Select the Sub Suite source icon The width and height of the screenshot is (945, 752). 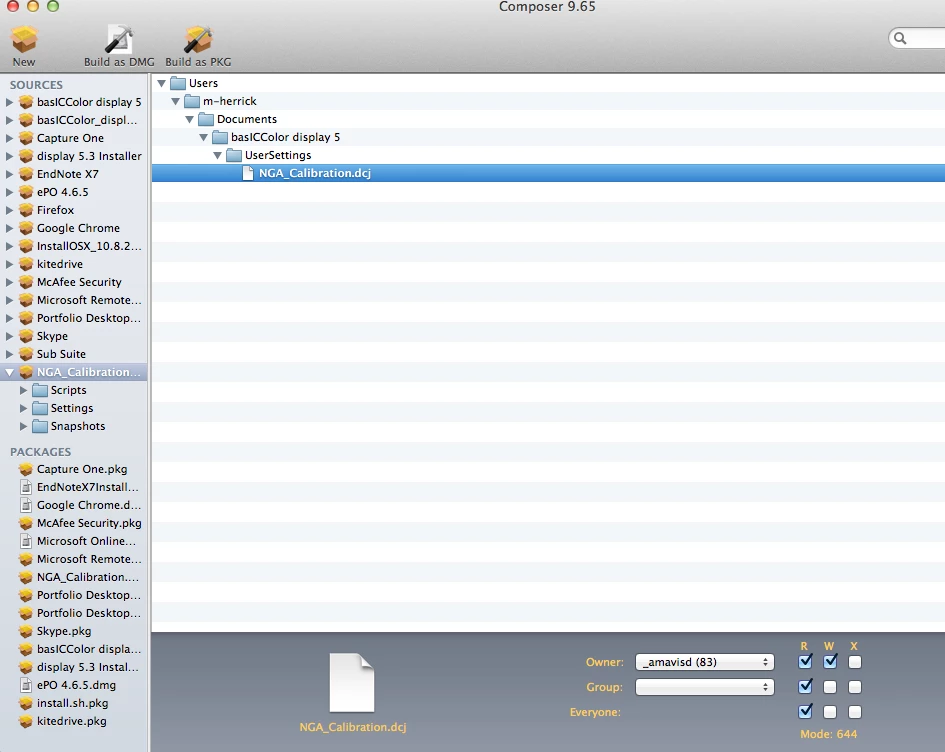coord(26,354)
